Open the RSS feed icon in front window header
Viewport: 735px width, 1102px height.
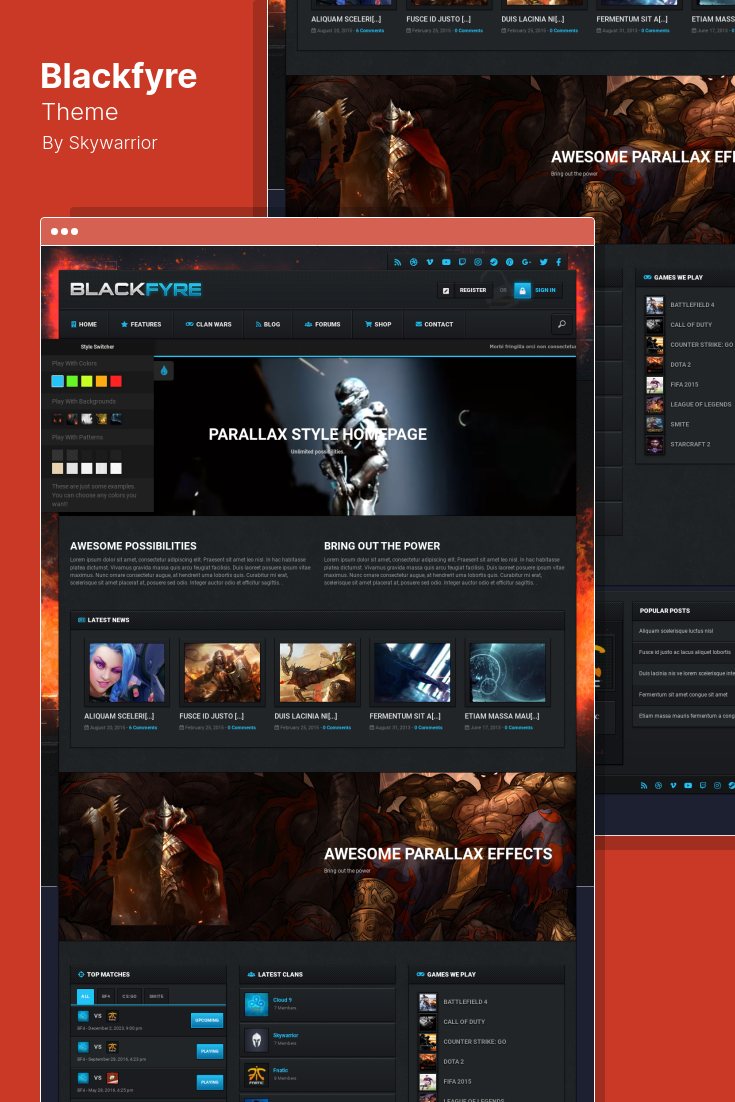point(398,262)
